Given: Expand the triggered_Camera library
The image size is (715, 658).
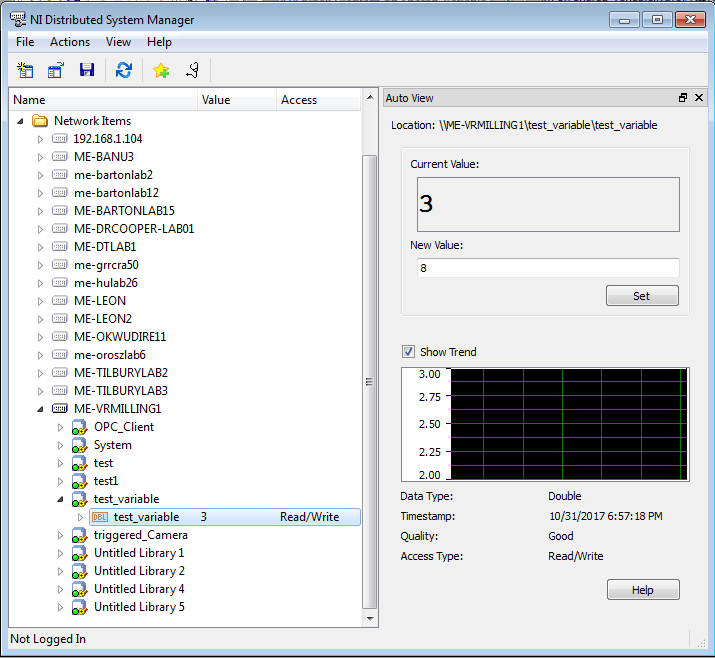Looking at the screenshot, I should pos(60,535).
